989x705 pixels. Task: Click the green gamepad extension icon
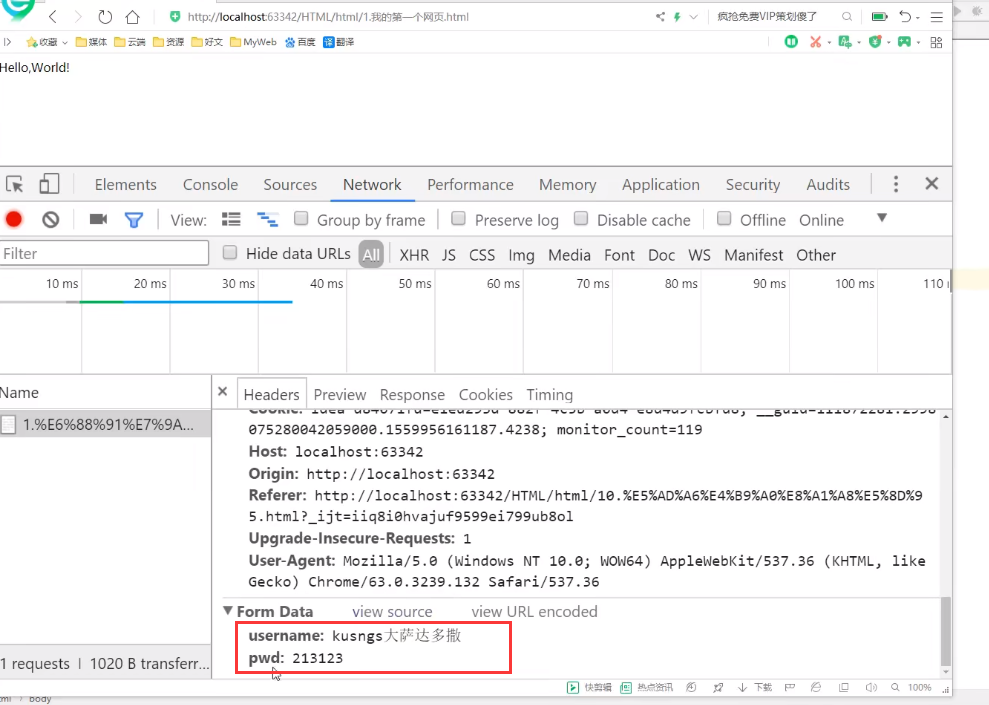tap(904, 42)
